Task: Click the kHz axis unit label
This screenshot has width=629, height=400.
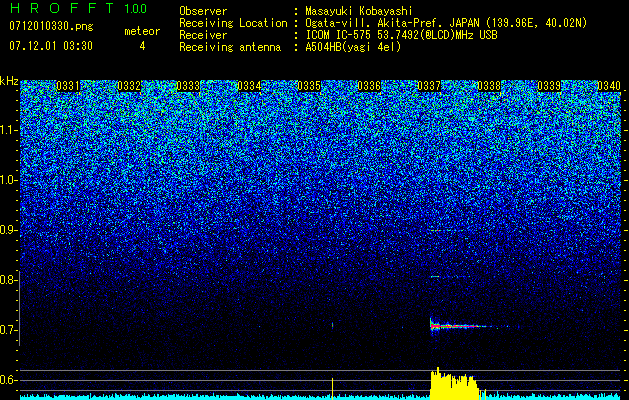Action: (x=9, y=81)
